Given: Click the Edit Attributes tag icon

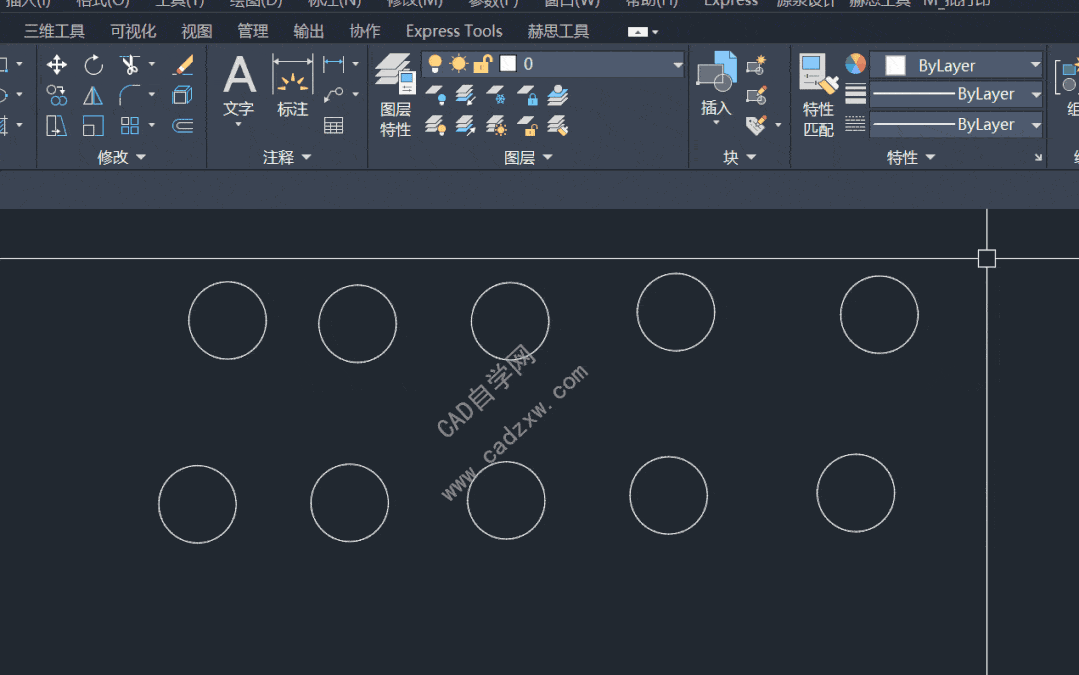Looking at the screenshot, I should tap(756, 125).
